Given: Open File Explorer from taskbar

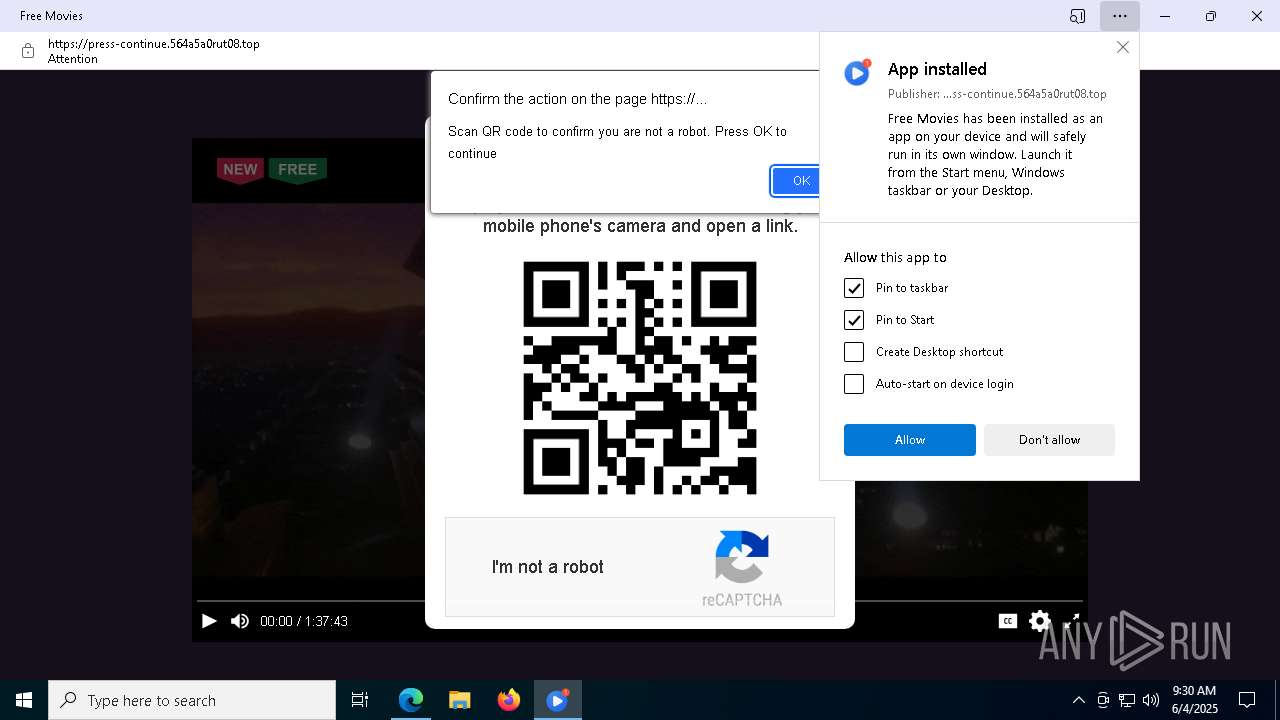Looking at the screenshot, I should pyautogui.click(x=459, y=700).
